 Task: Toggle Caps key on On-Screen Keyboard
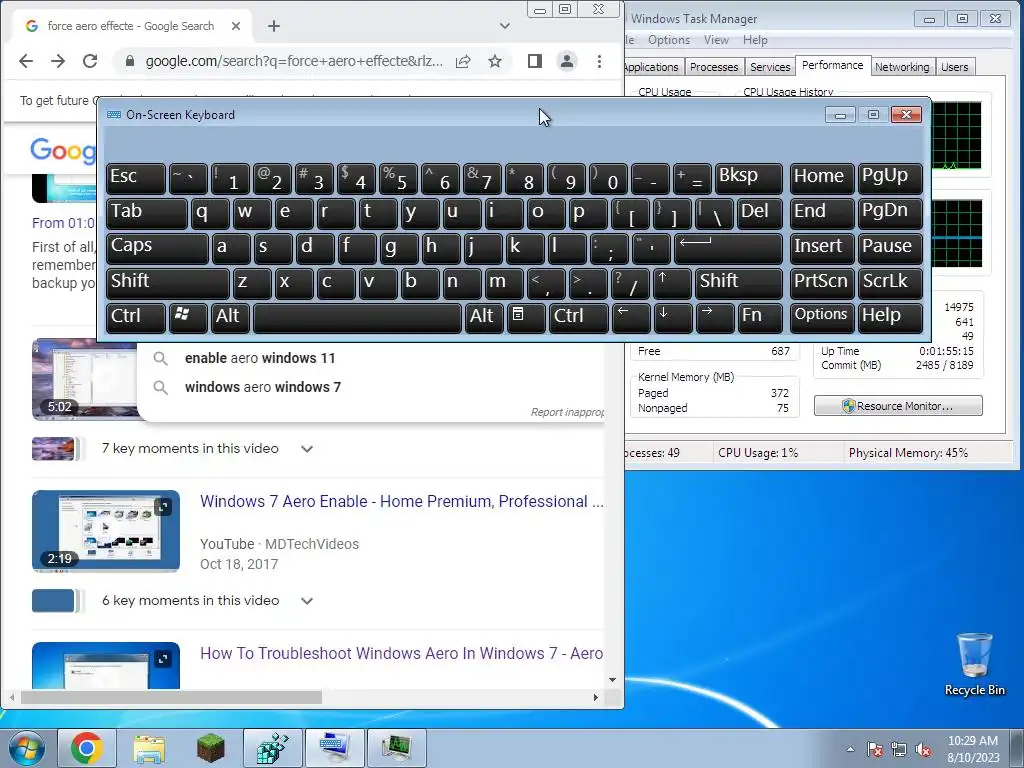pyautogui.click(x=157, y=248)
